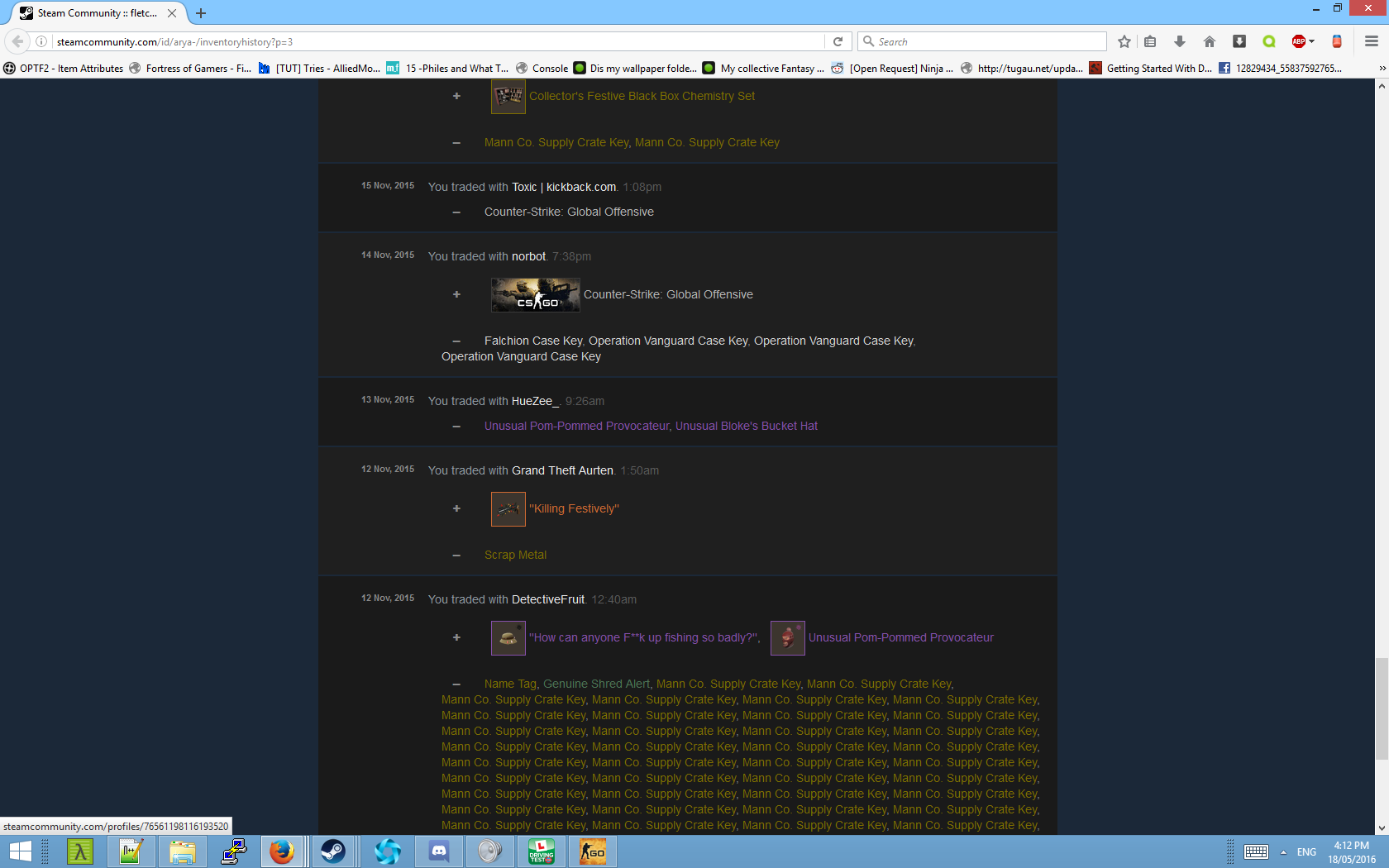This screenshot has width=1389, height=868.
Task: Bookmark this page with the star icon
Action: point(1124,41)
